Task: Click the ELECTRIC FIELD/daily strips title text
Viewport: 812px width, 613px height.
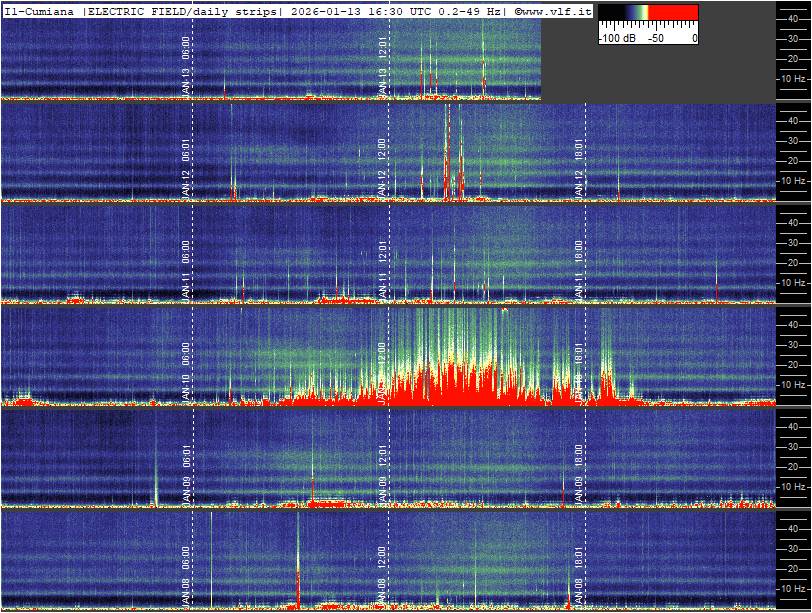Action: (196, 11)
